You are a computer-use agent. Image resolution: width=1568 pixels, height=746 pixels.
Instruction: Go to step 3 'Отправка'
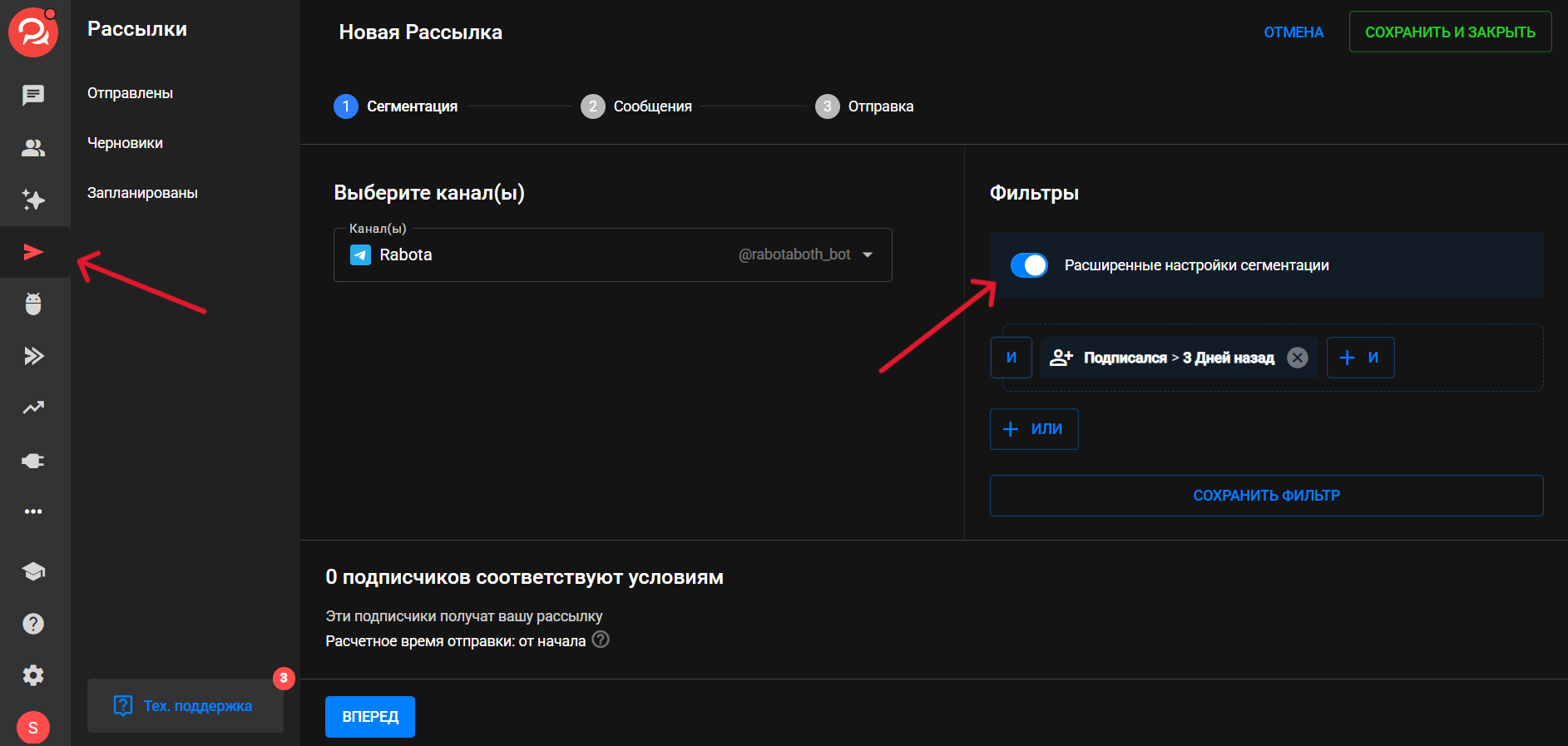864,106
